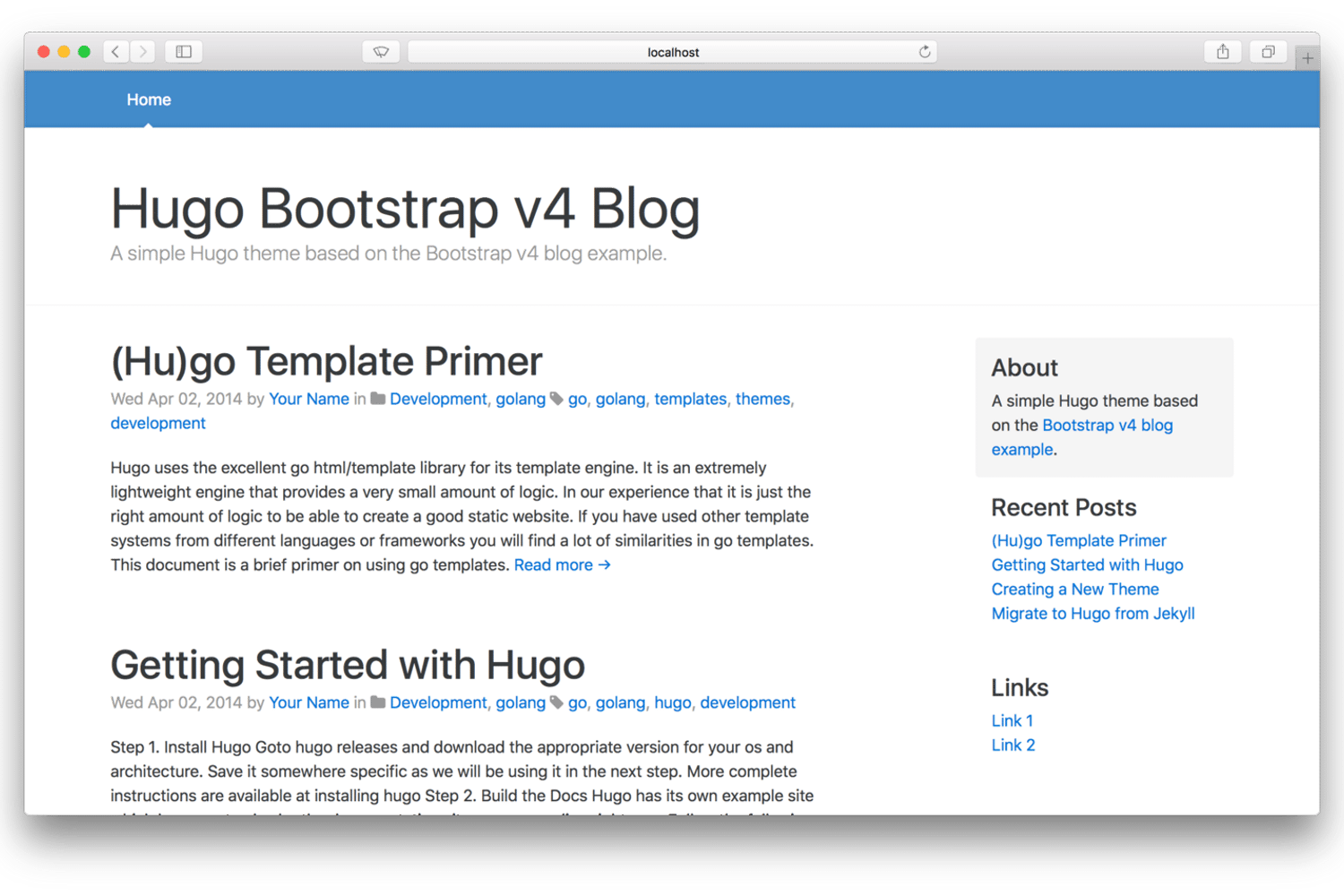Open Migrate to Hugo from Jekyll post

[x=1092, y=613]
